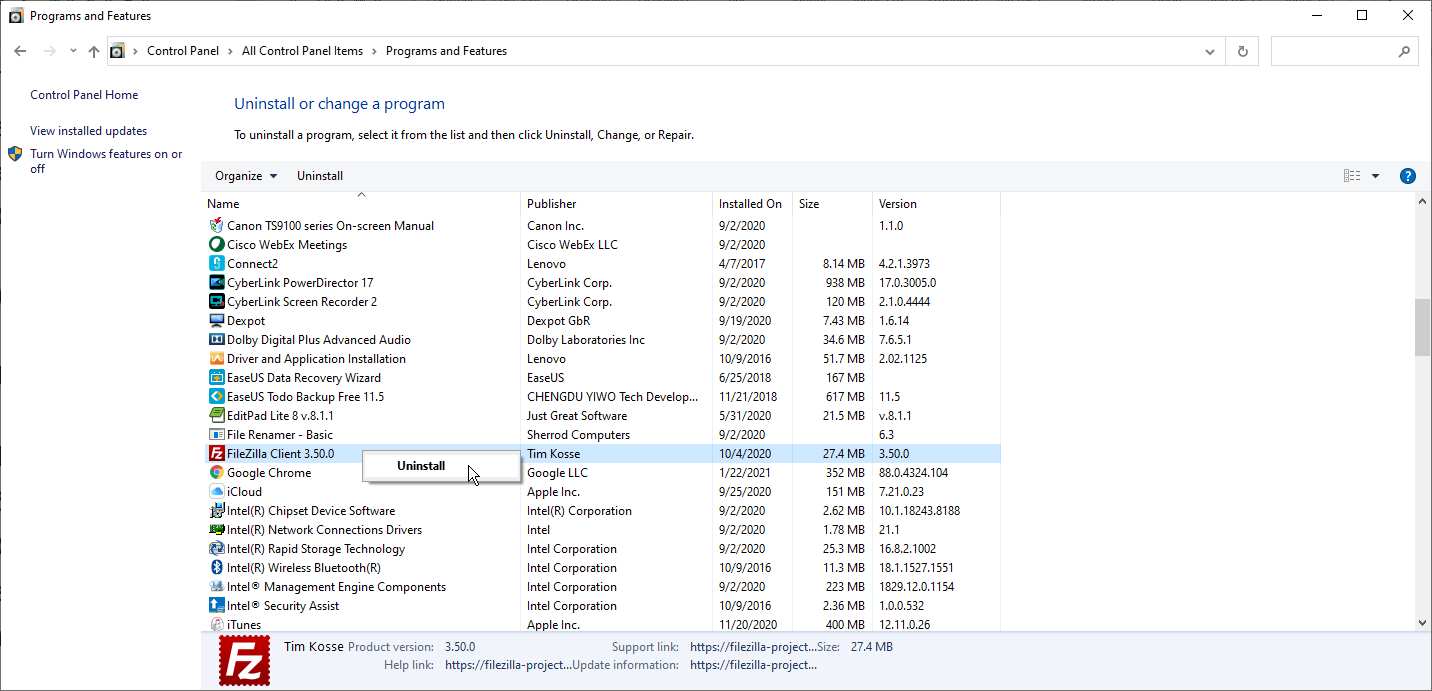Click the large FileZilla logo in details pane
1432x691 pixels.
click(x=243, y=661)
